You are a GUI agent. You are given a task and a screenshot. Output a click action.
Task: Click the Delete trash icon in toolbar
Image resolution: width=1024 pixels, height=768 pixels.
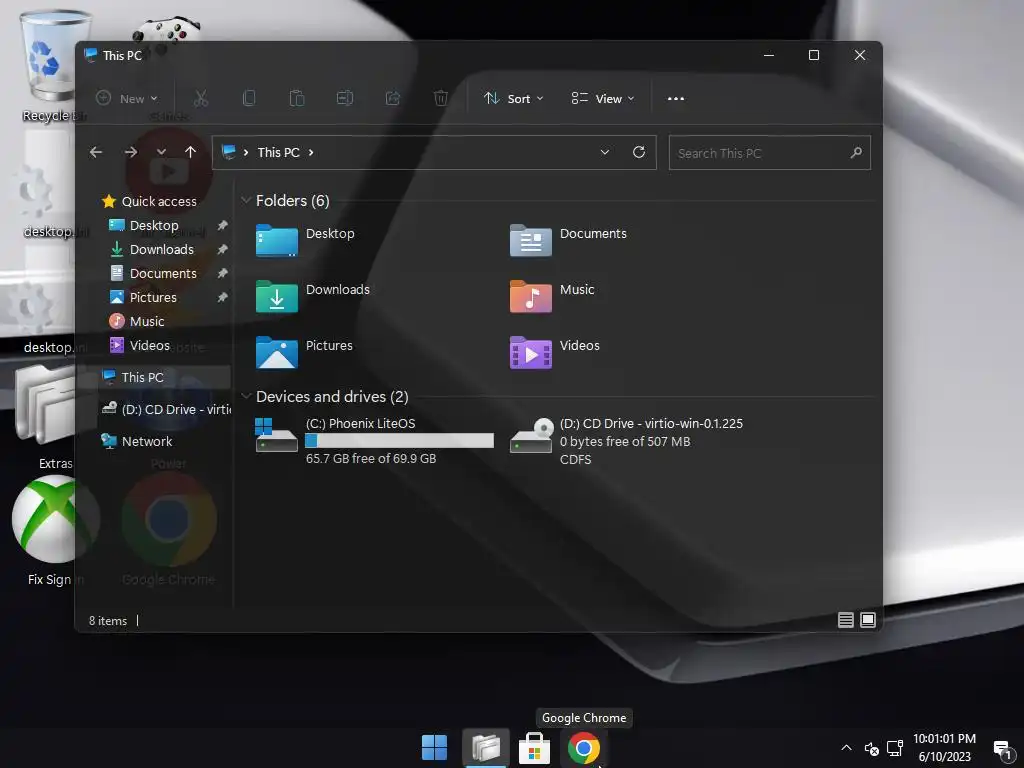pyautogui.click(x=441, y=99)
